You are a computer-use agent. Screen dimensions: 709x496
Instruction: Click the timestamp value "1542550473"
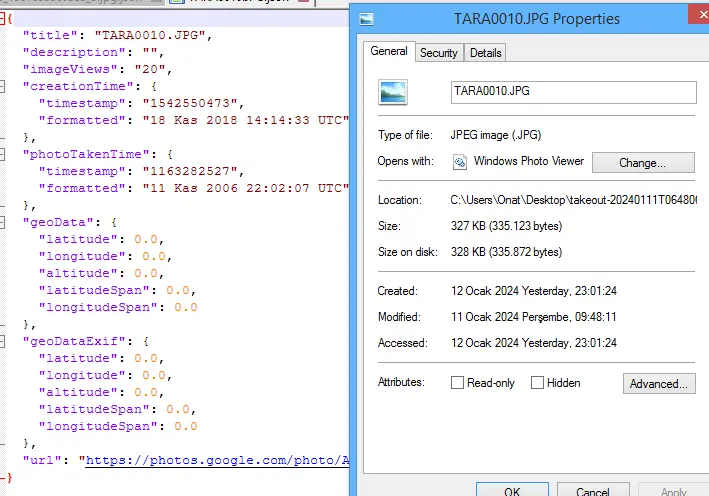190,103
